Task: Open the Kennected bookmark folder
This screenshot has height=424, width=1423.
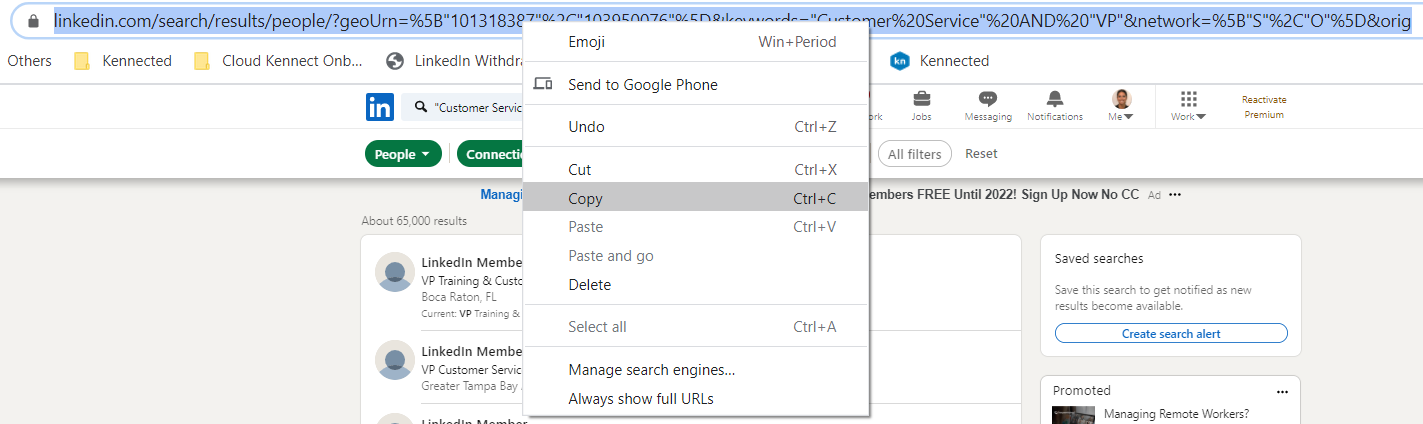Action: pos(123,61)
